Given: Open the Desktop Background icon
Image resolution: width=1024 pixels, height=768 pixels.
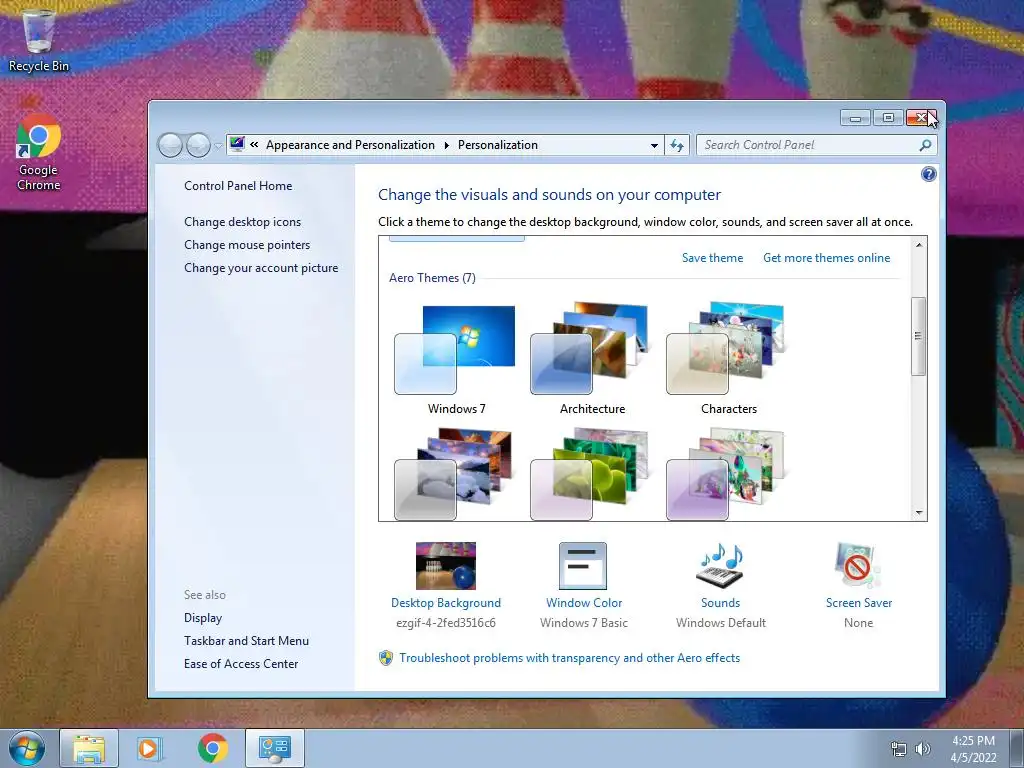Looking at the screenshot, I should (446, 566).
